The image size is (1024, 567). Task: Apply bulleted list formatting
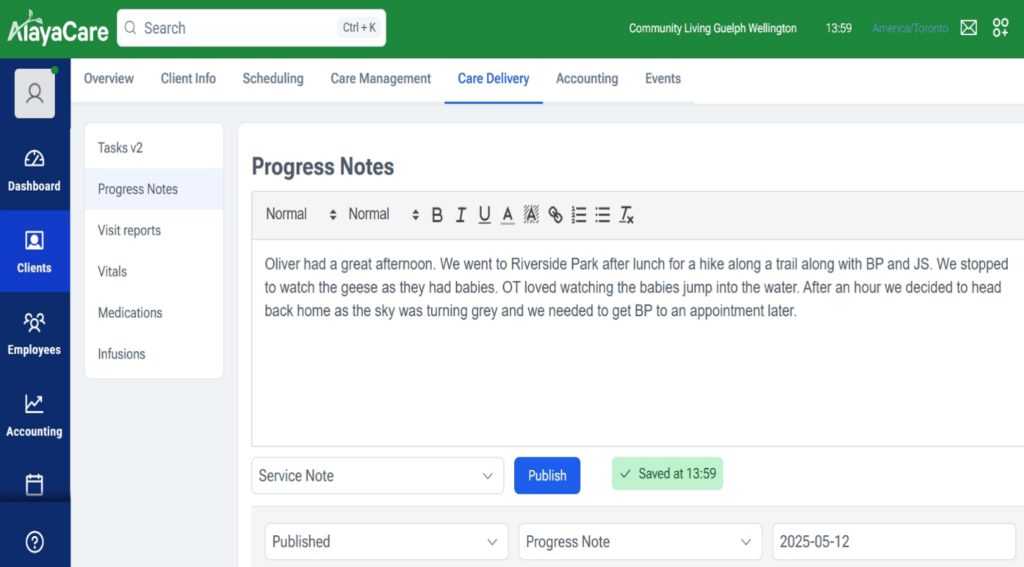click(x=602, y=215)
